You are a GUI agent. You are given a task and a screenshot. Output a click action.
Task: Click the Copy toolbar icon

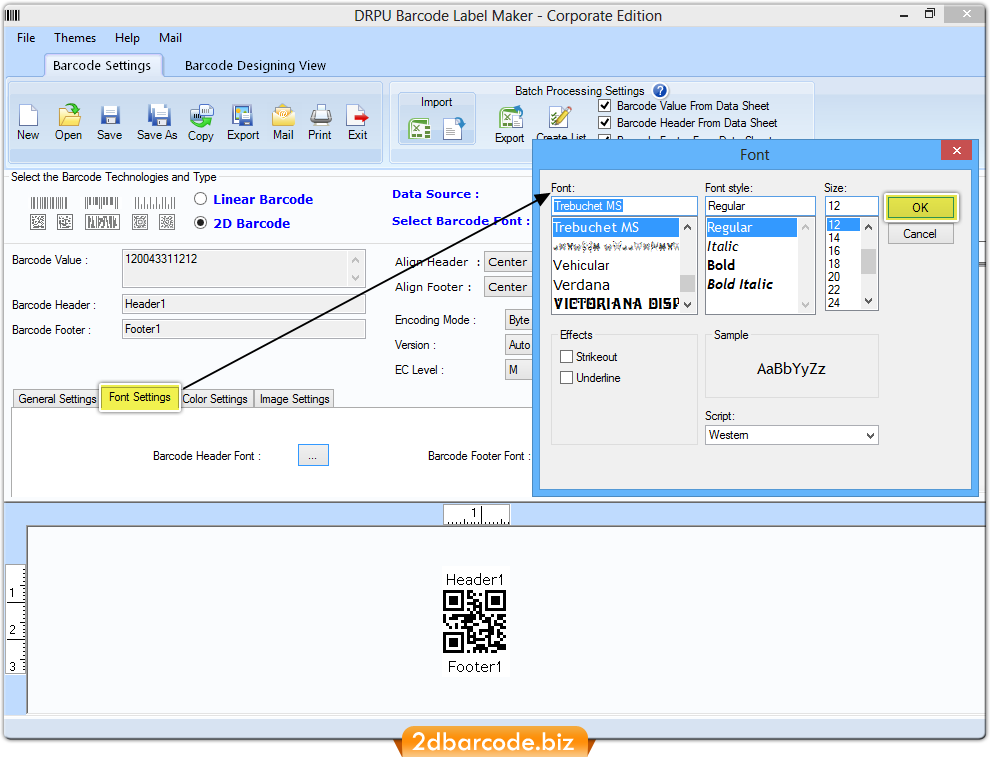click(201, 122)
